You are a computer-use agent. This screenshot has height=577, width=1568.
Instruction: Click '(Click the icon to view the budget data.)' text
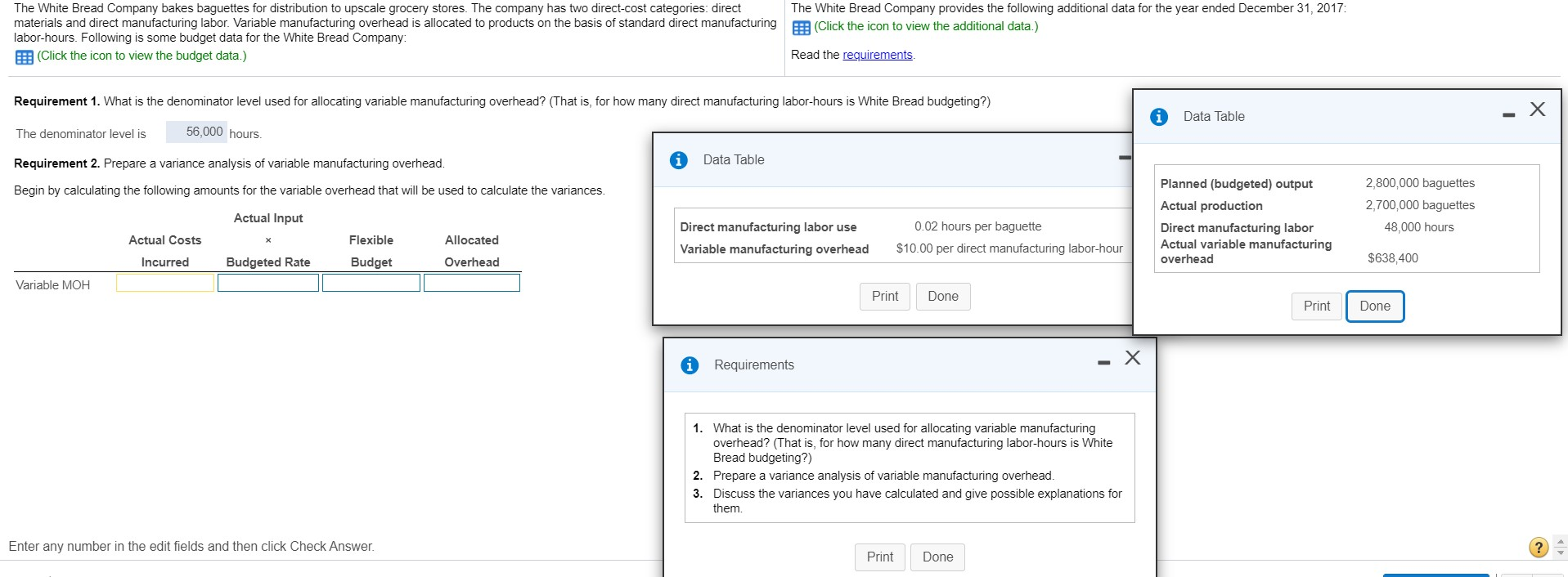coord(142,56)
